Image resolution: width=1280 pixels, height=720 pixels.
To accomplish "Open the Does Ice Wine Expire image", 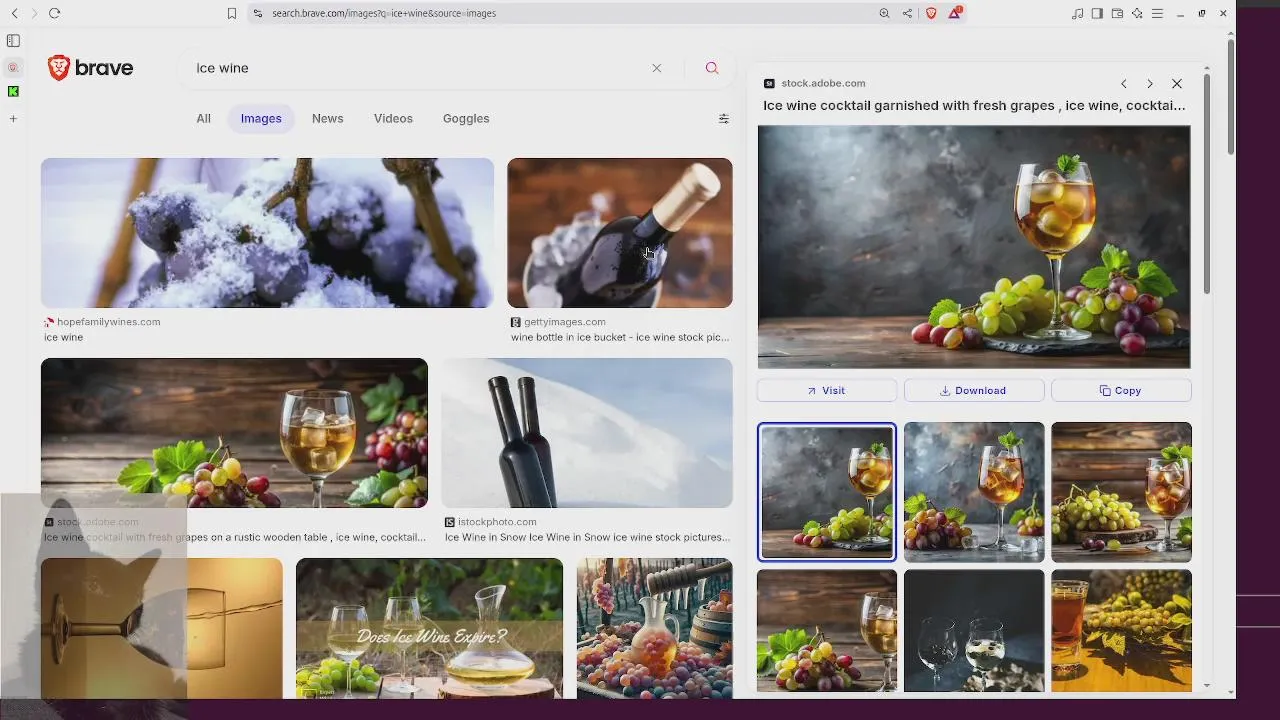I will click(430, 628).
